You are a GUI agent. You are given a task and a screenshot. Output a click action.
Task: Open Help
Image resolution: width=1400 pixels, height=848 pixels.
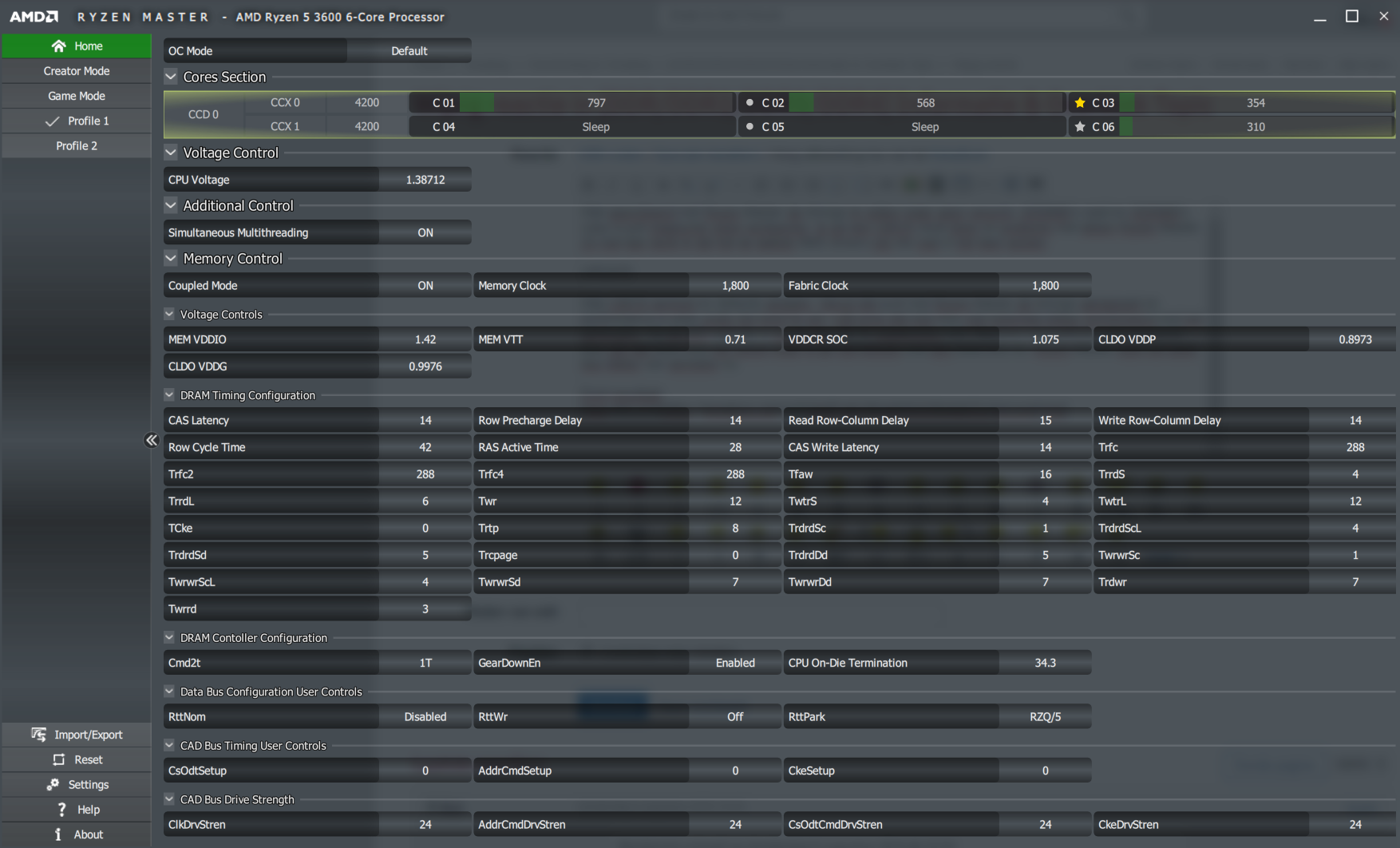[77, 810]
